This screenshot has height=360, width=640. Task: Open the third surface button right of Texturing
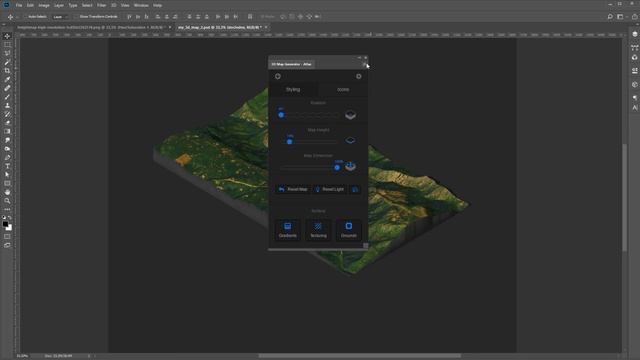click(349, 230)
